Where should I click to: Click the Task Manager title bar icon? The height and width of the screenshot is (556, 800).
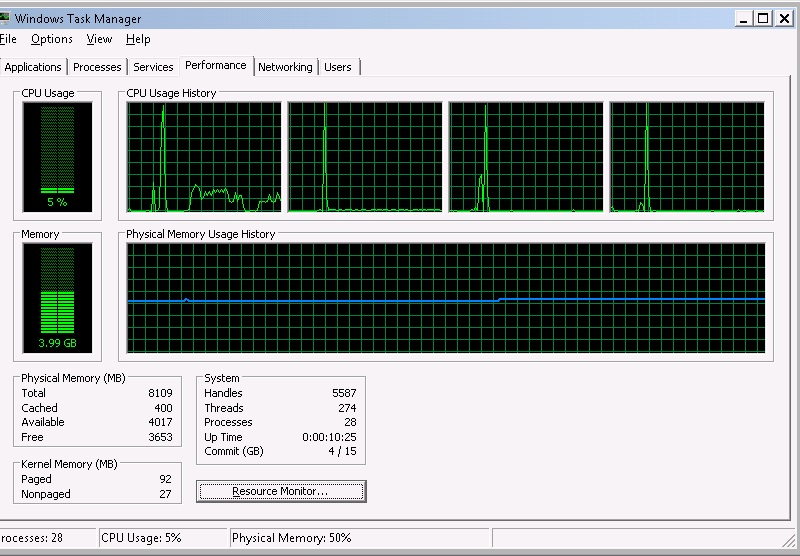point(5,18)
